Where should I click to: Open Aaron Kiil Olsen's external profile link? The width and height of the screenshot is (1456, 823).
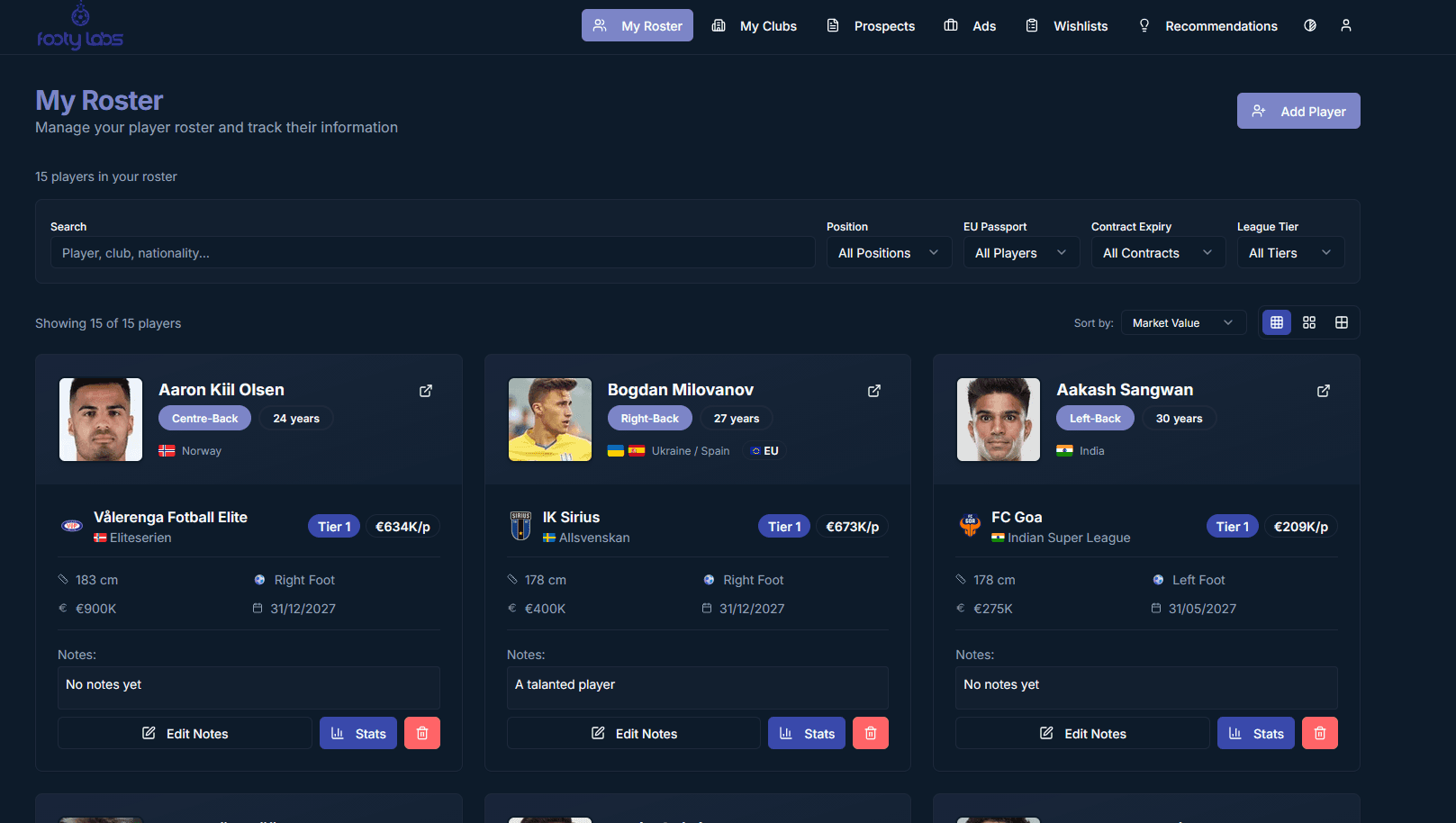425,391
